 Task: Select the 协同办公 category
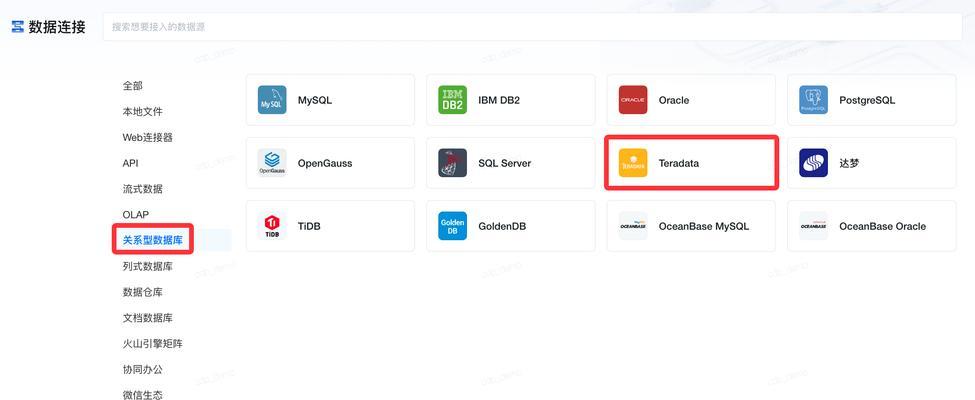point(142,370)
